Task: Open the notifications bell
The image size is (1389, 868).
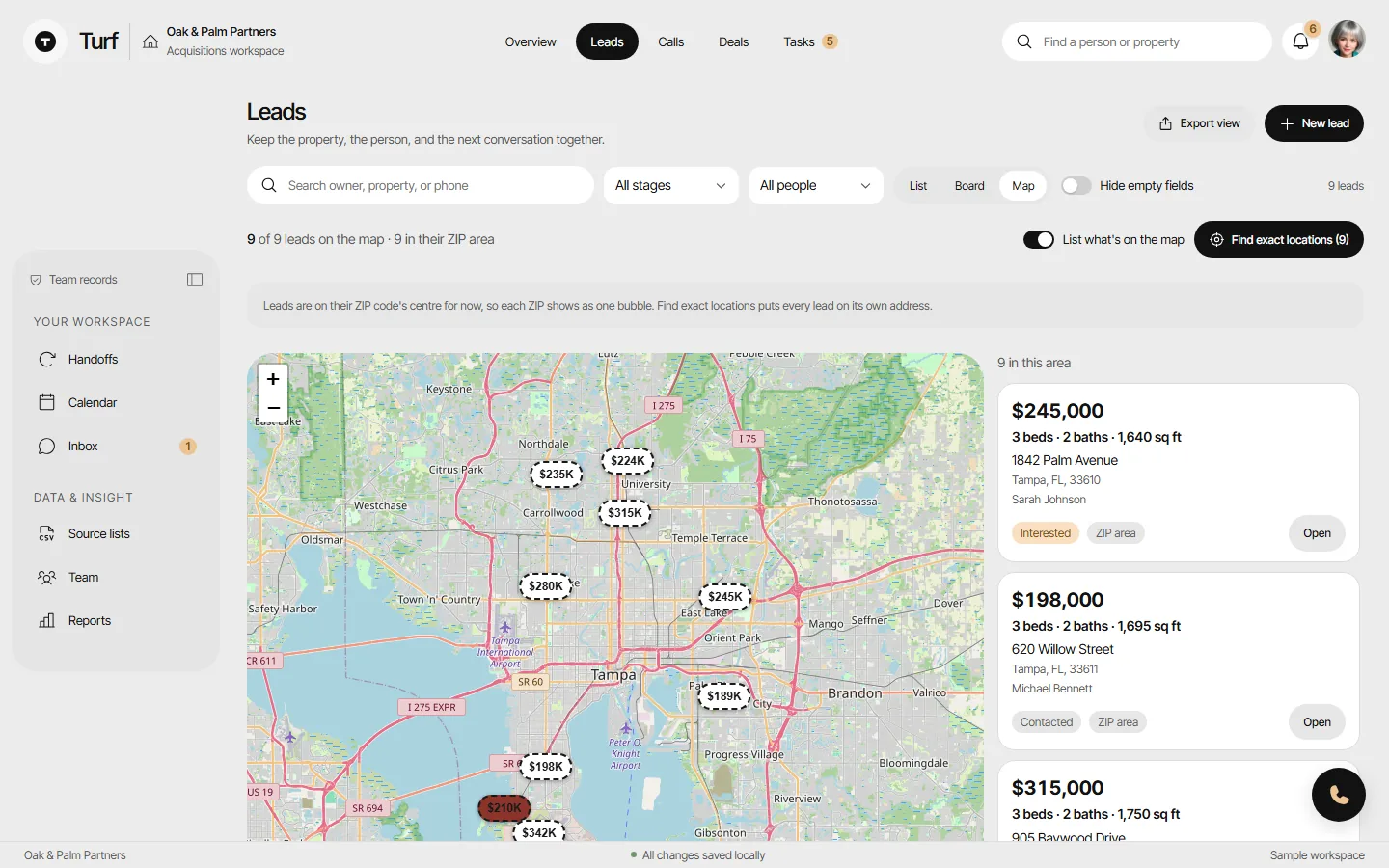Action: click(1300, 41)
